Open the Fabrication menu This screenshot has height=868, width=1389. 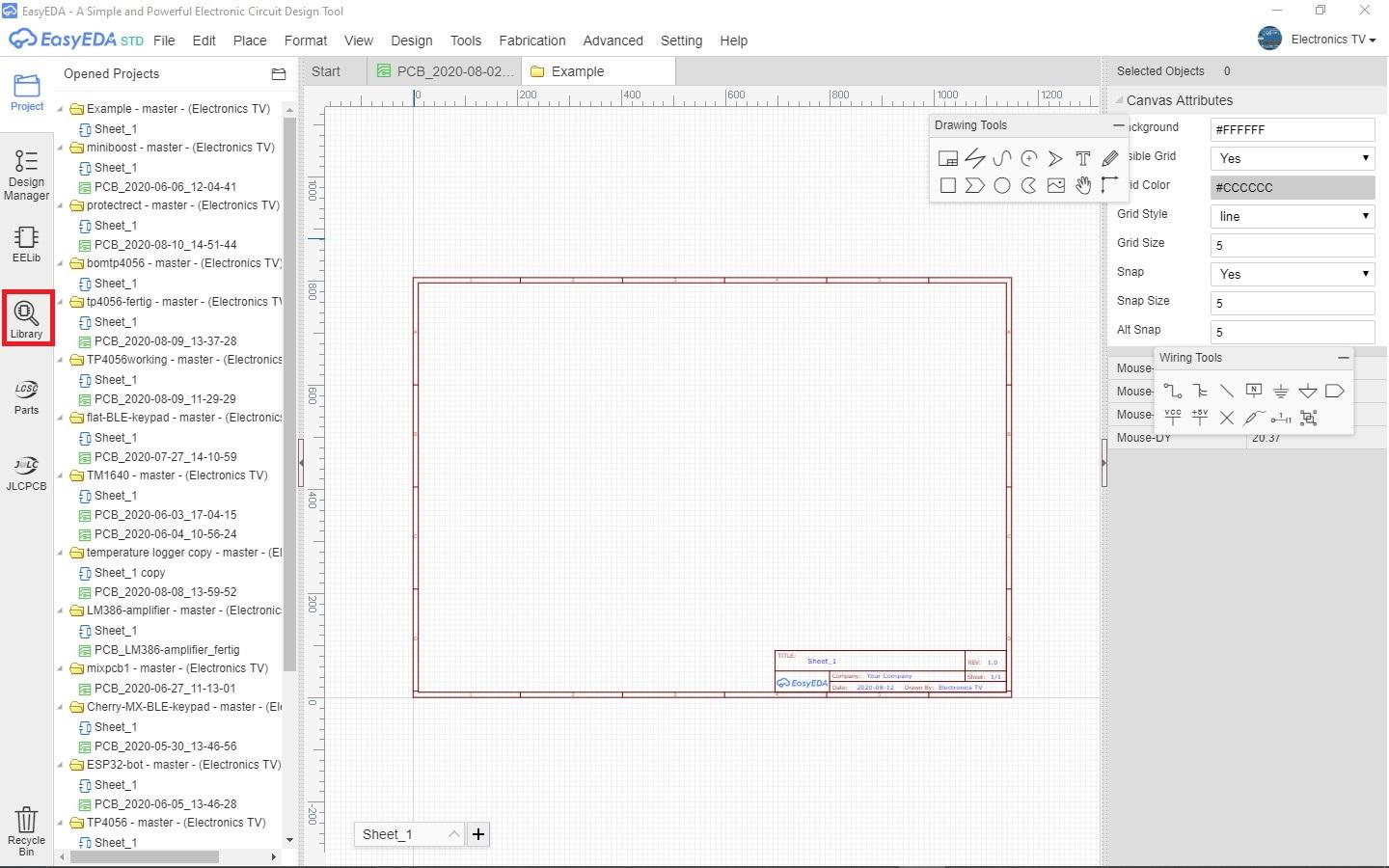(532, 41)
